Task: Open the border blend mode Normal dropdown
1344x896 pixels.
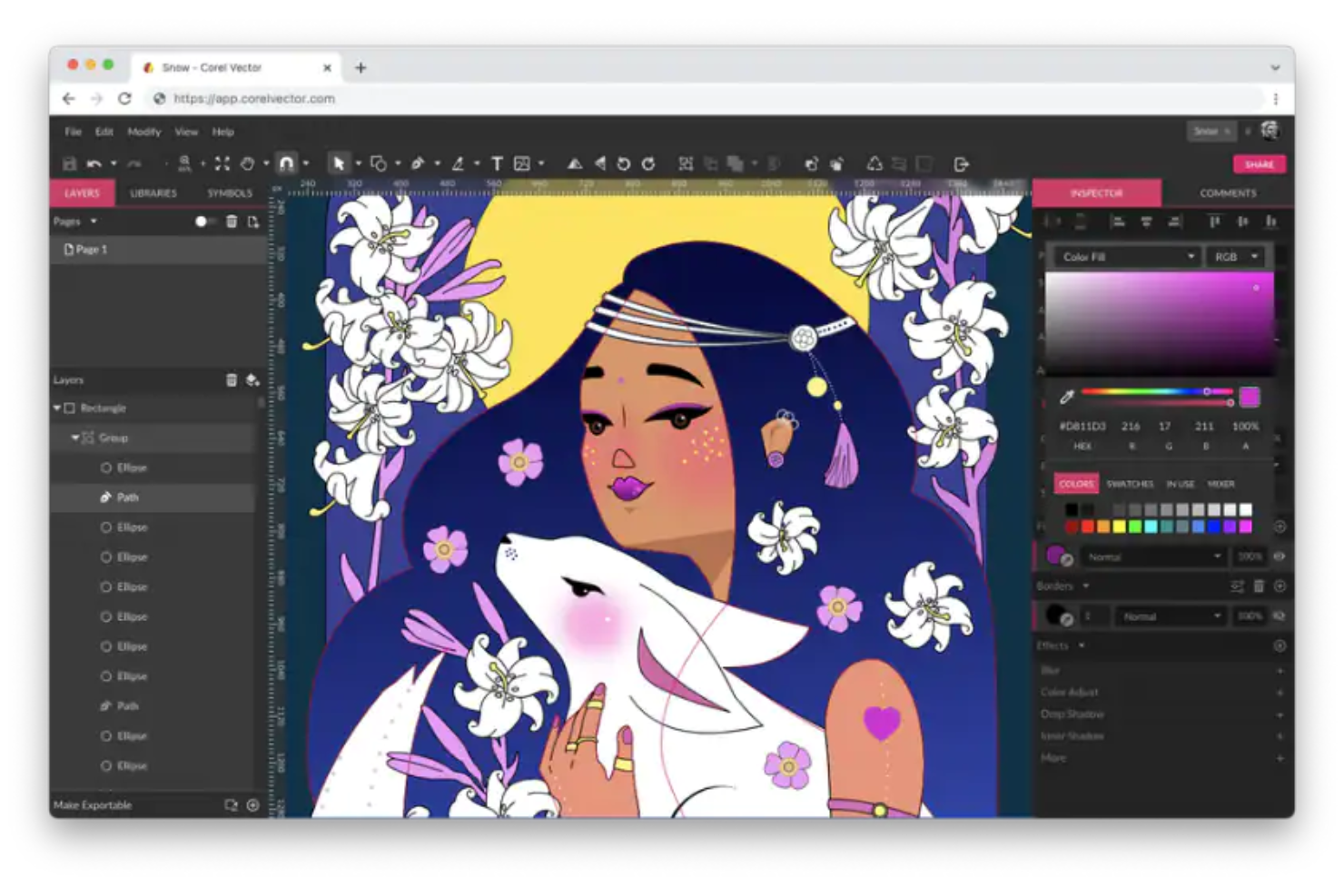Action: pos(1171,615)
